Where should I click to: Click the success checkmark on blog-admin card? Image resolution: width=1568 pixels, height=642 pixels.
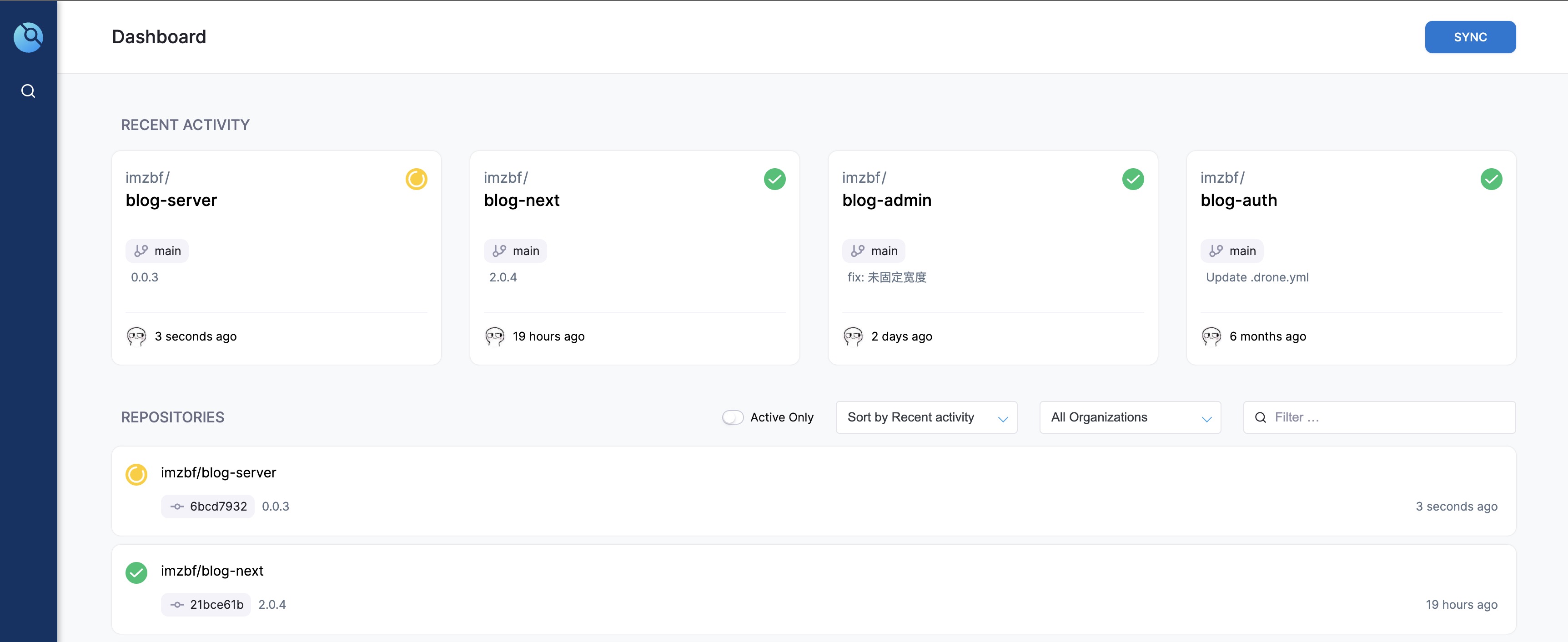(1133, 179)
